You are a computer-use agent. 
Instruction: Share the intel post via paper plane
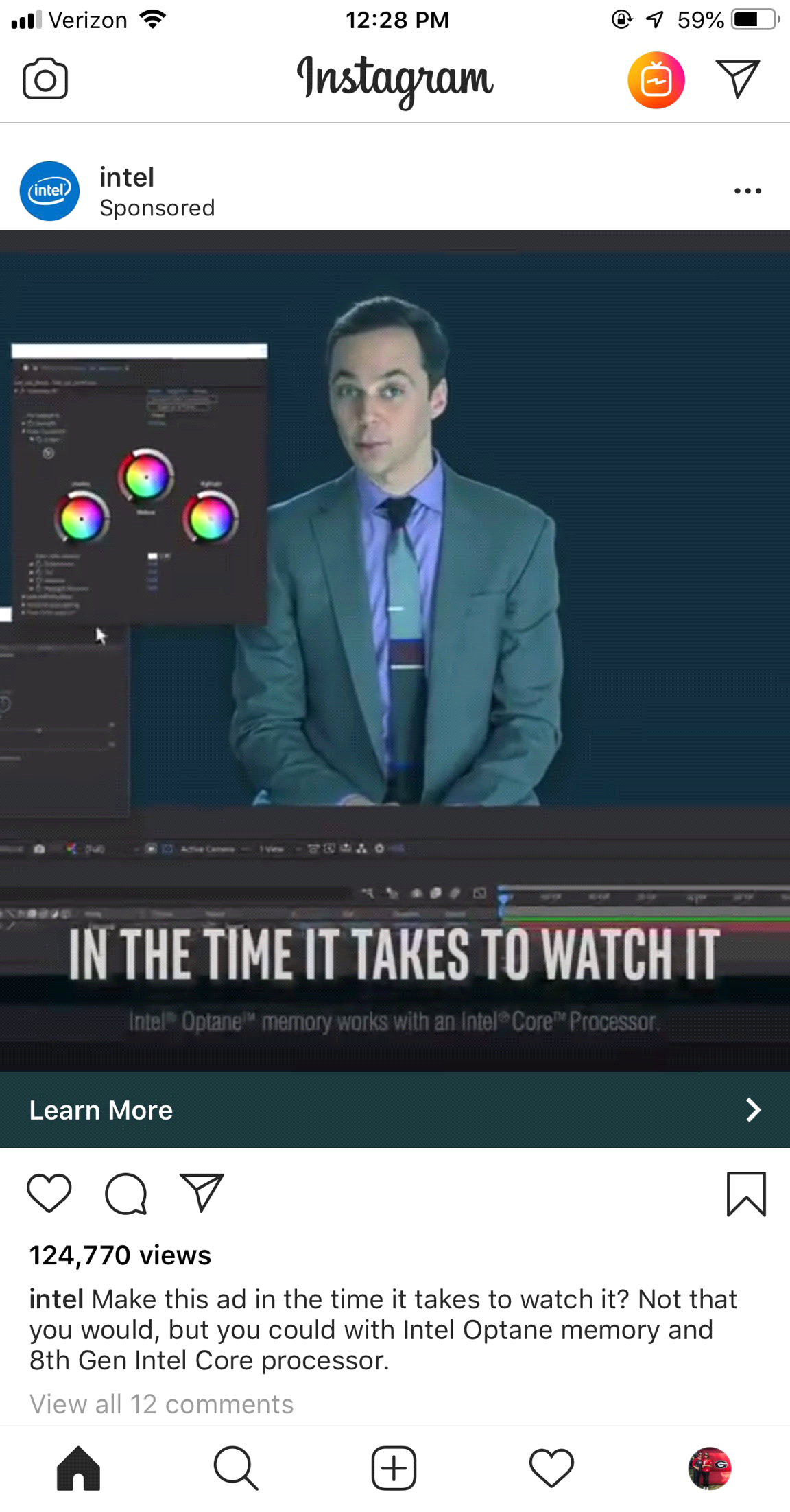202,1192
